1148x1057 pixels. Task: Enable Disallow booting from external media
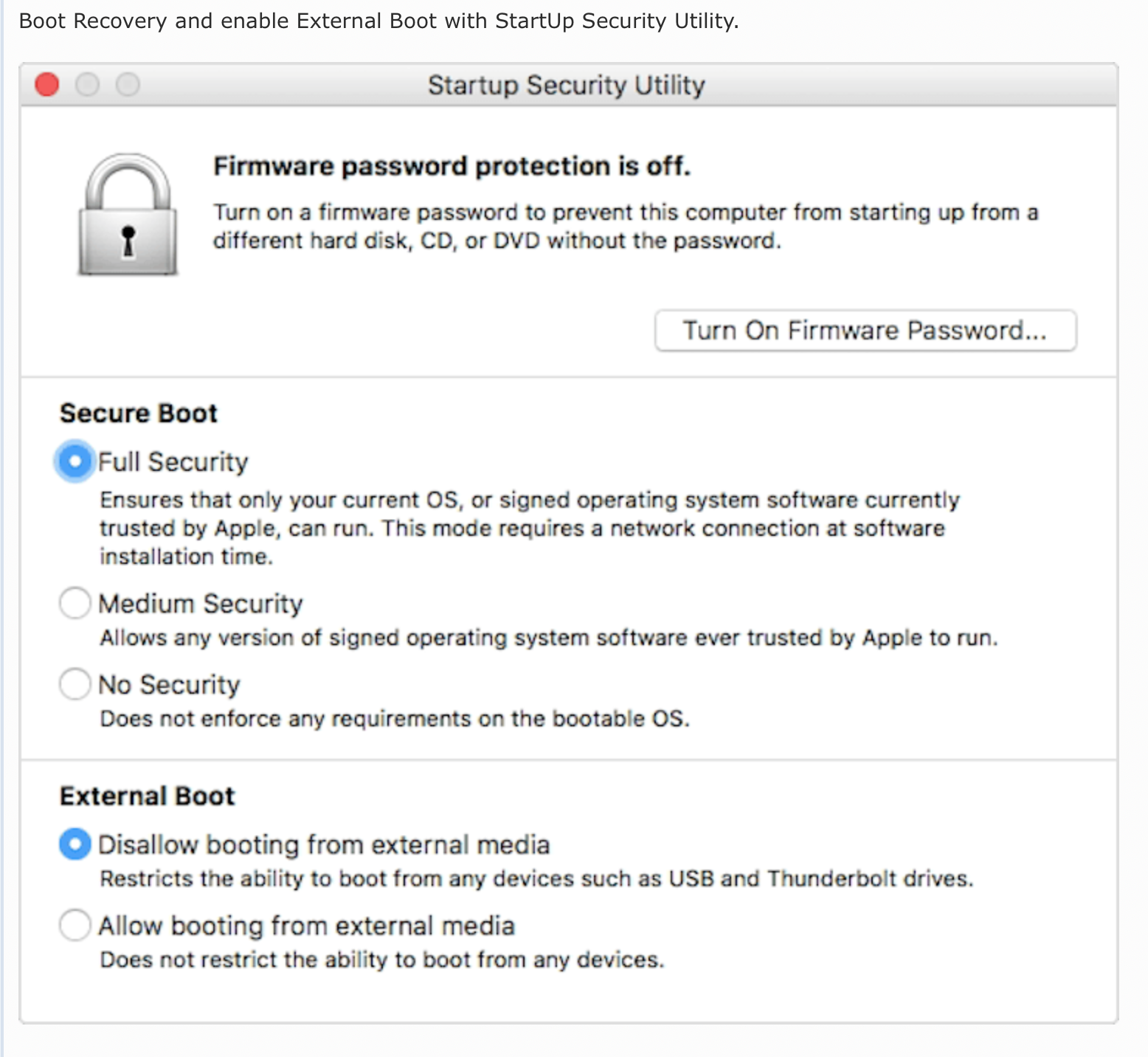[x=75, y=844]
